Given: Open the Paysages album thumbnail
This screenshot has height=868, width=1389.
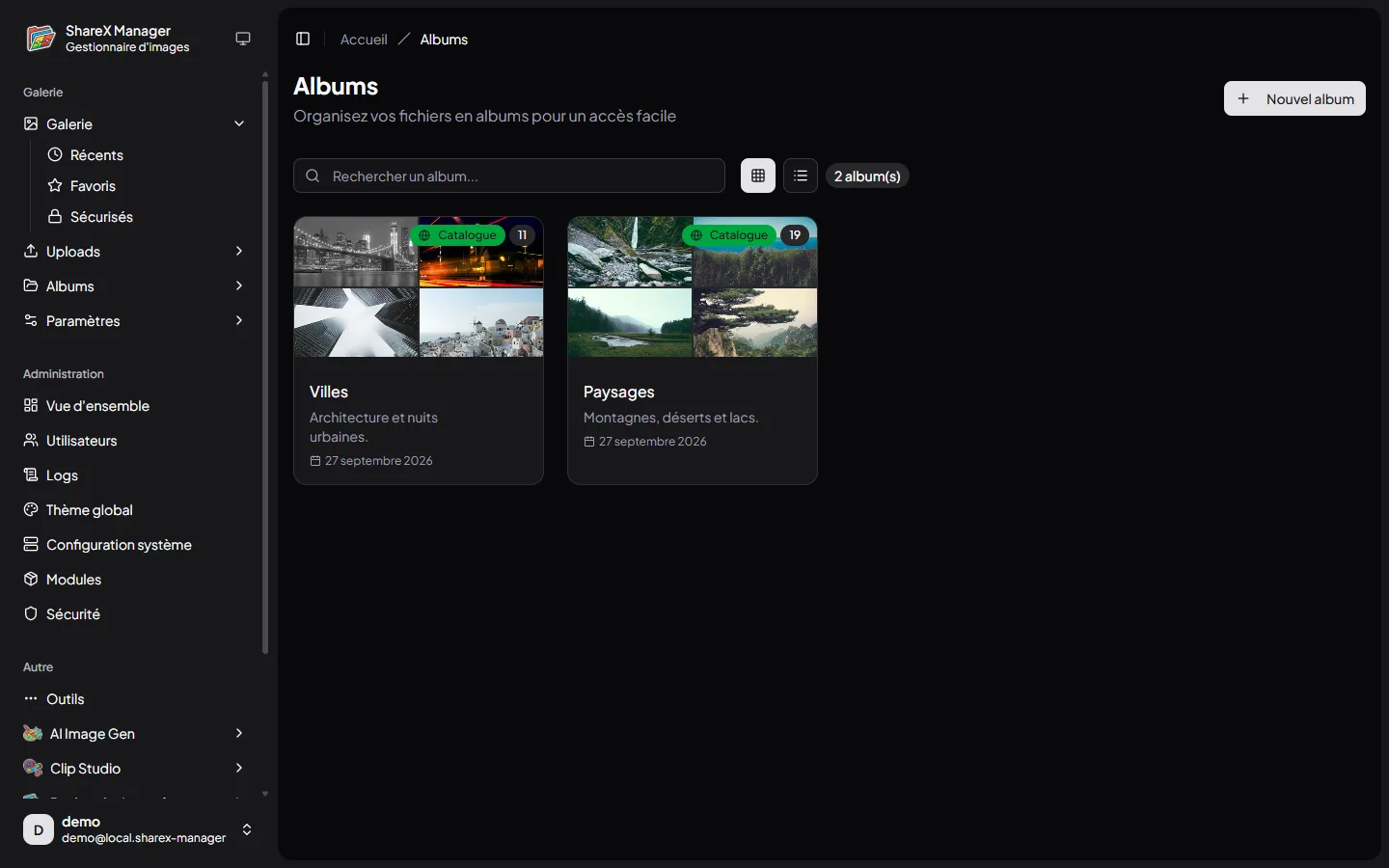Looking at the screenshot, I should [x=693, y=286].
